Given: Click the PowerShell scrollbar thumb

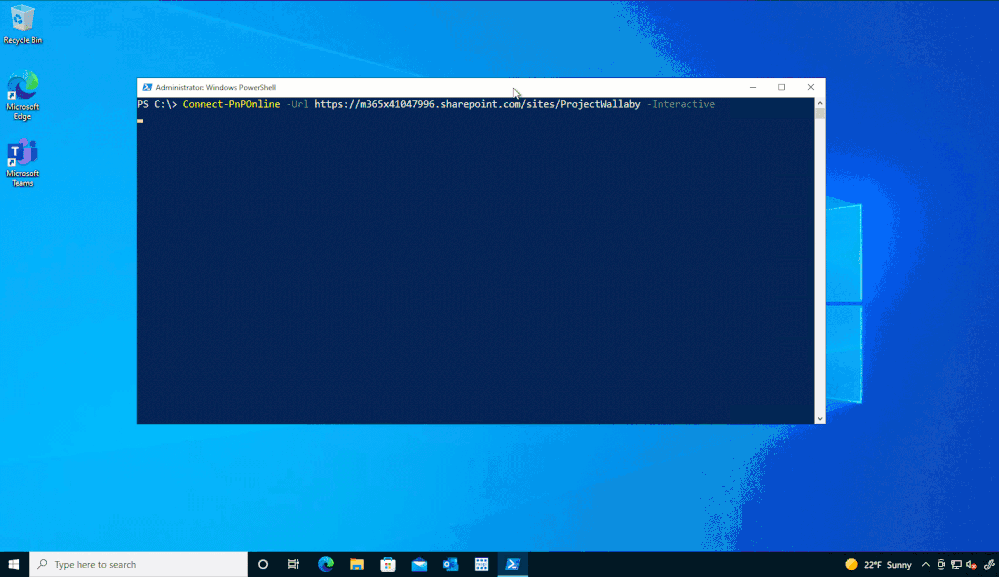Looking at the screenshot, I should (820, 114).
